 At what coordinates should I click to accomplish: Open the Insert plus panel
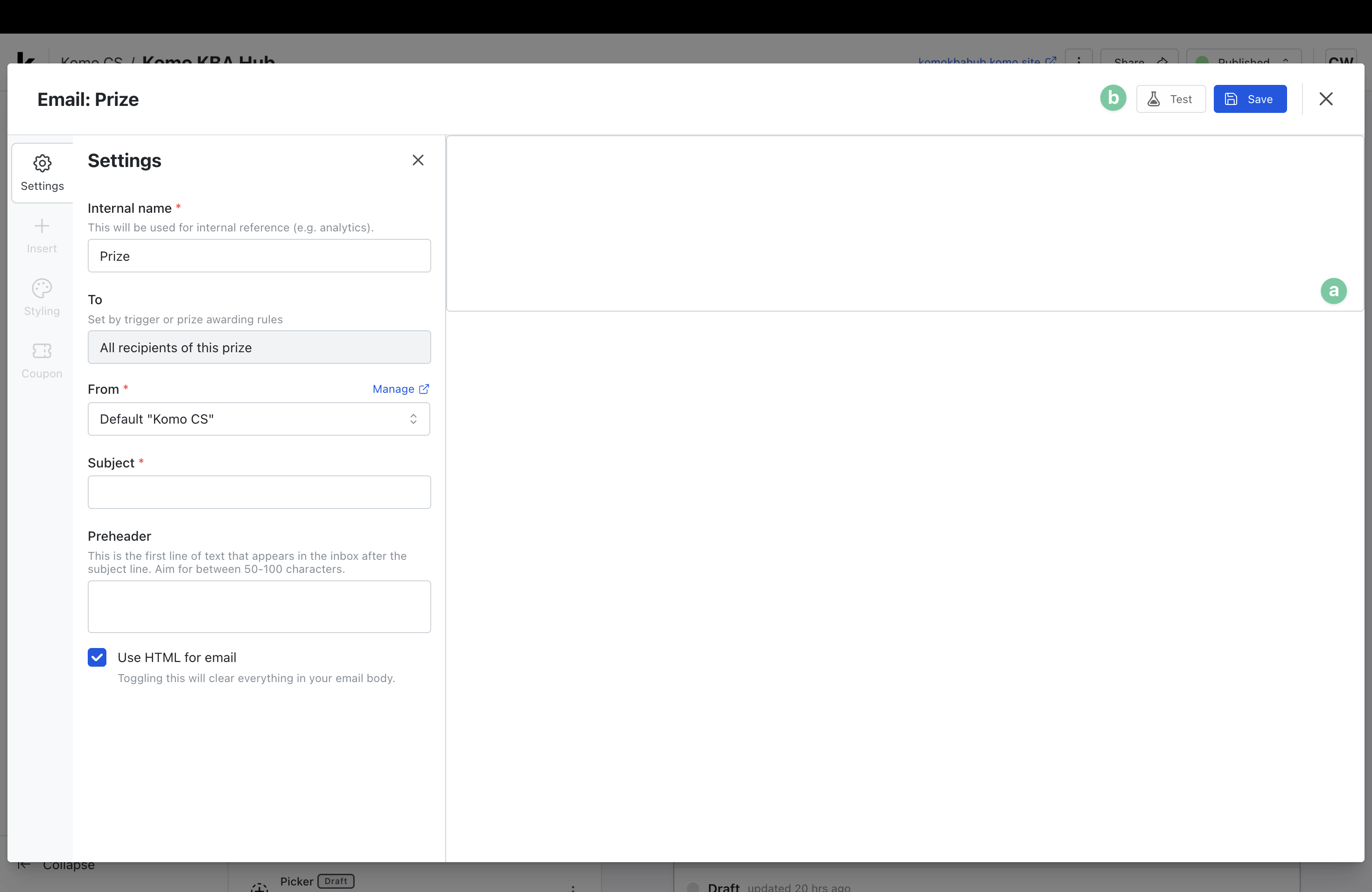point(42,235)
